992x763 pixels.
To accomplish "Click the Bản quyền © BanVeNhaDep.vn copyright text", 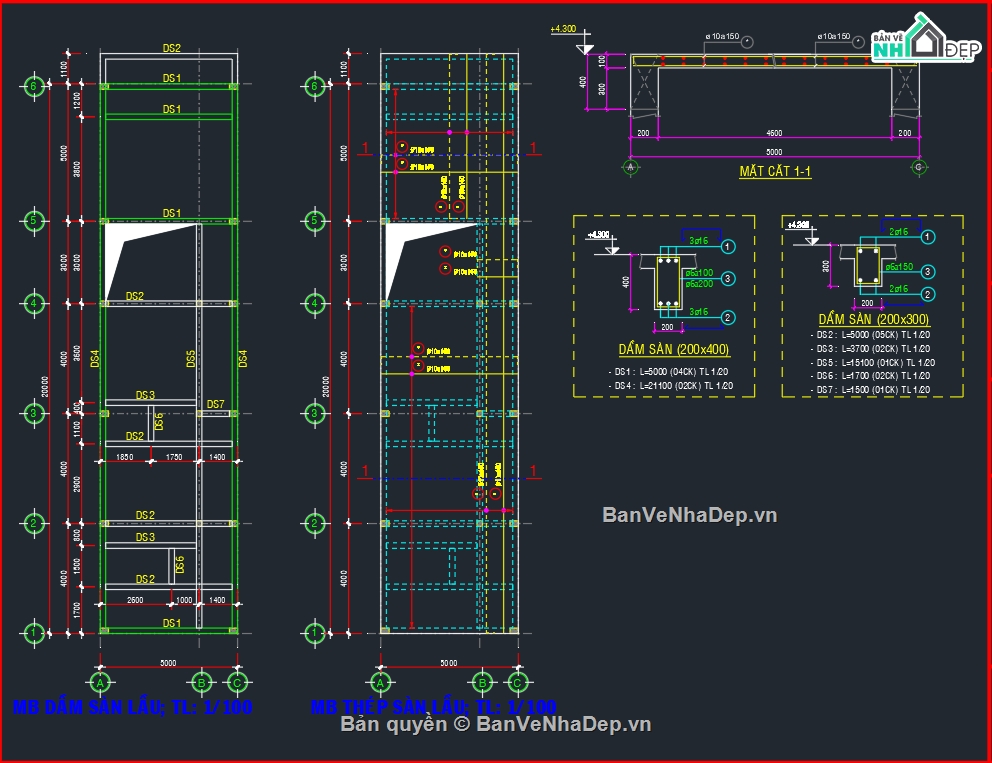I will (x=496, y=724).
